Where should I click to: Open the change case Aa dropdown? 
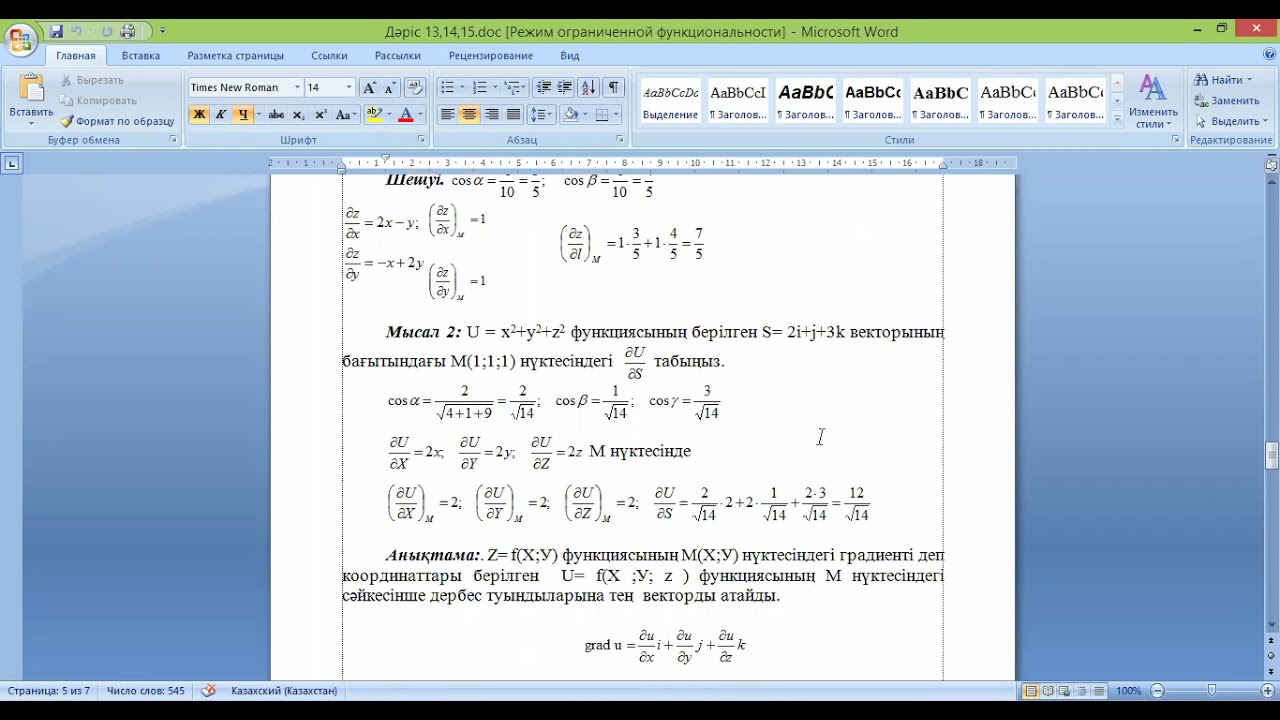pyautogui.click(x=345, y=115)
